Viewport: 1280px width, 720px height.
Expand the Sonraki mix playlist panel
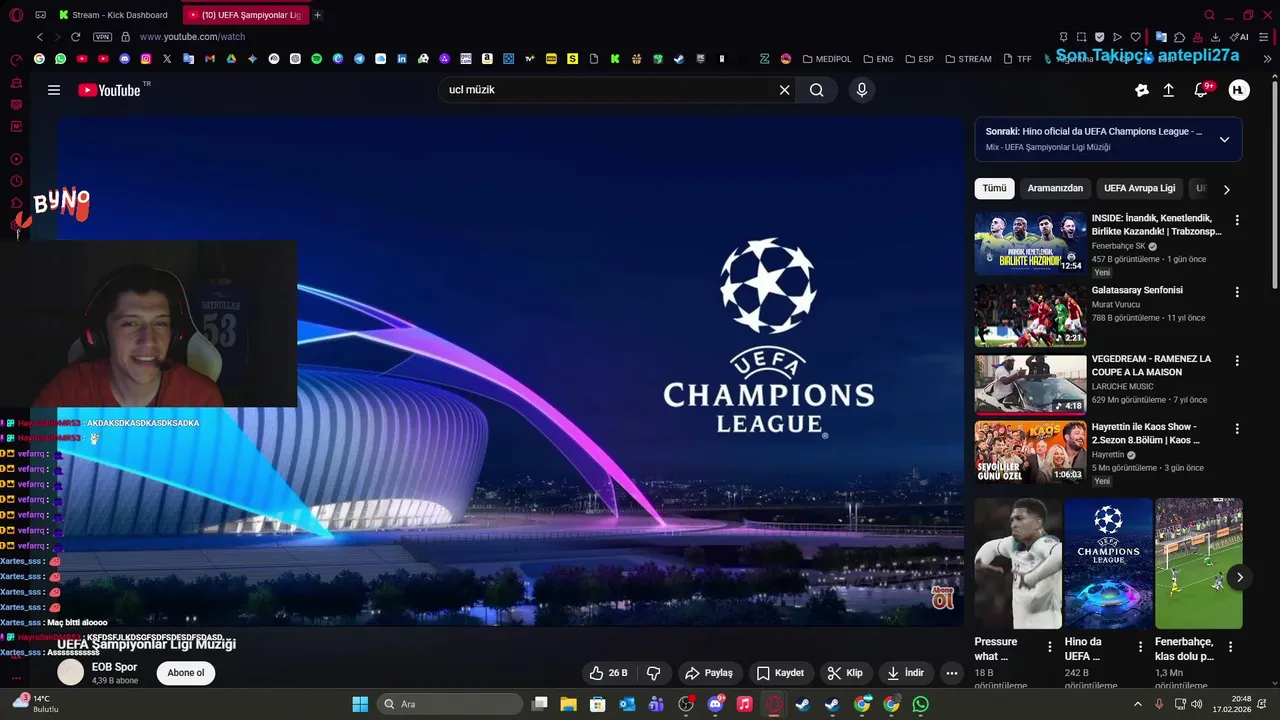[1224, 140]
